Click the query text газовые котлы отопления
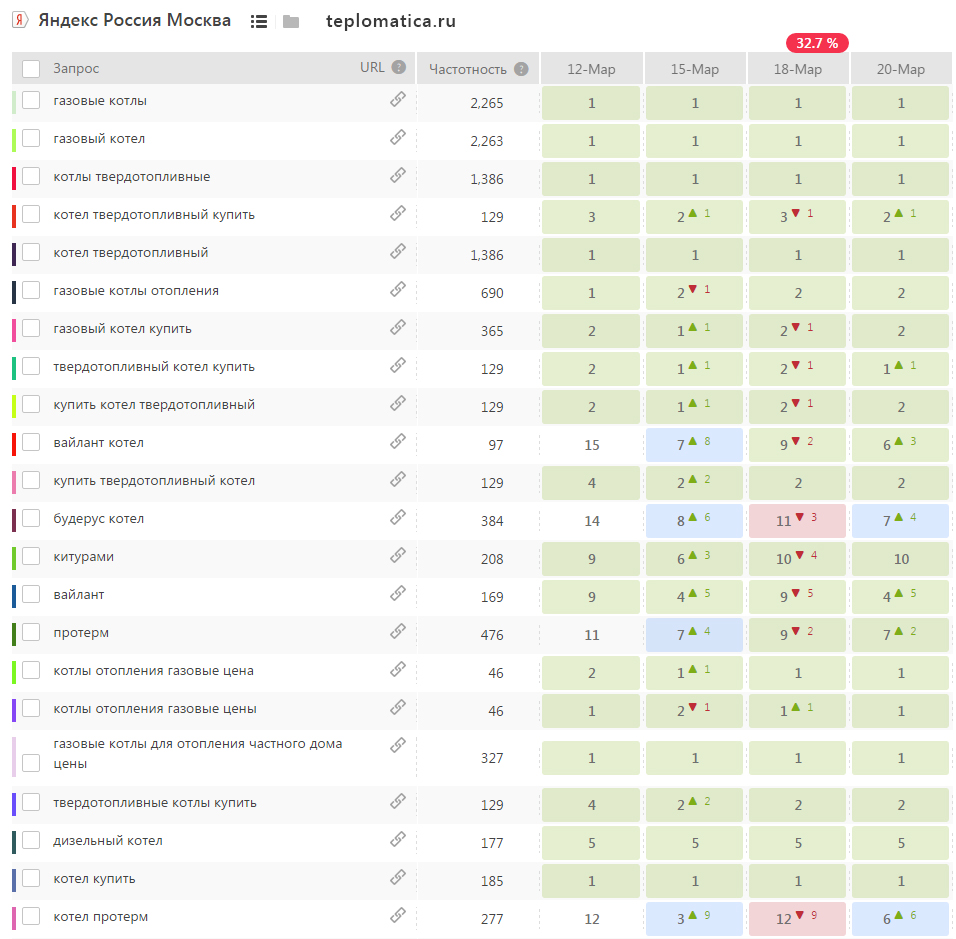 [x=136, y=291]
